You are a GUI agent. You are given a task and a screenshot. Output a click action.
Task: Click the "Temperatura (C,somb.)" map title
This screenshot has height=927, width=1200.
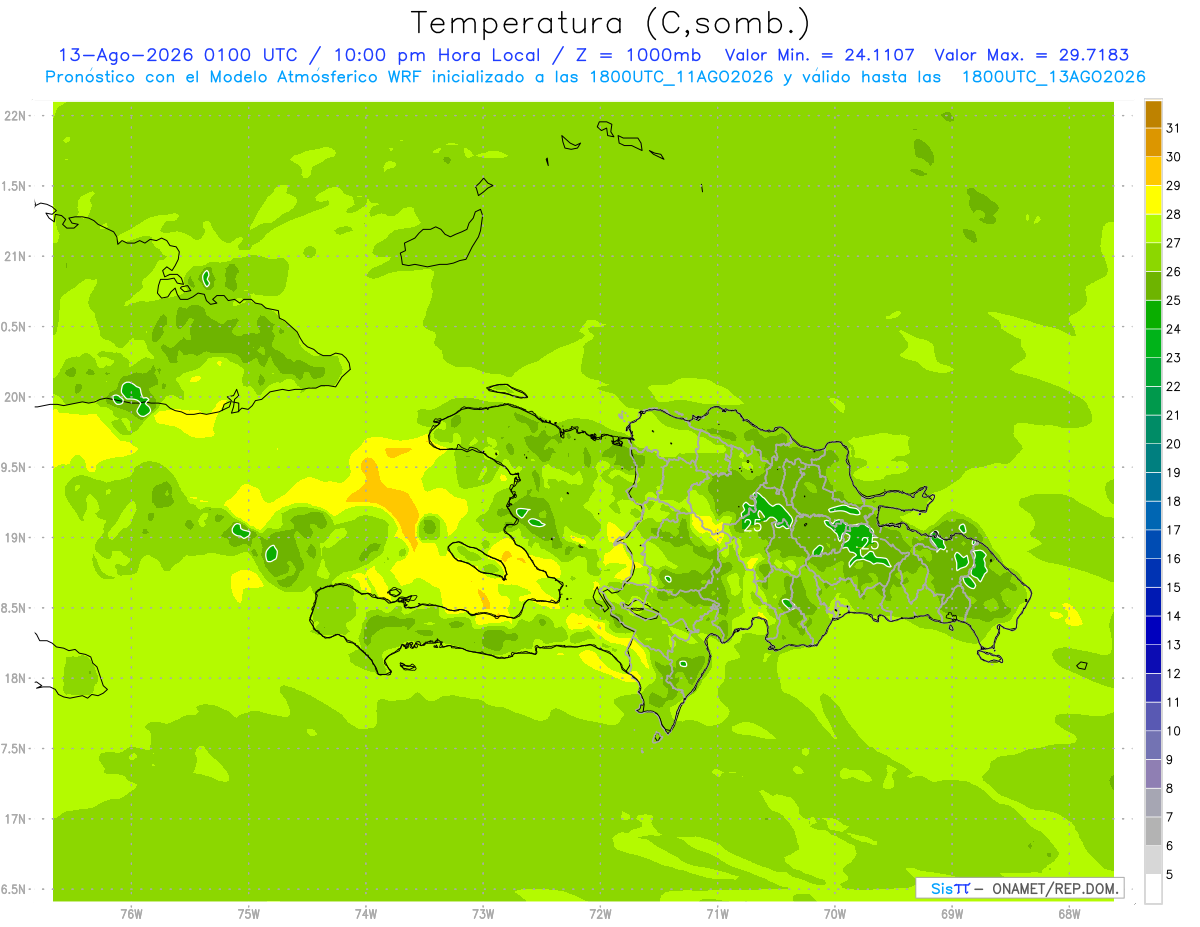click(x=610, y=23)
